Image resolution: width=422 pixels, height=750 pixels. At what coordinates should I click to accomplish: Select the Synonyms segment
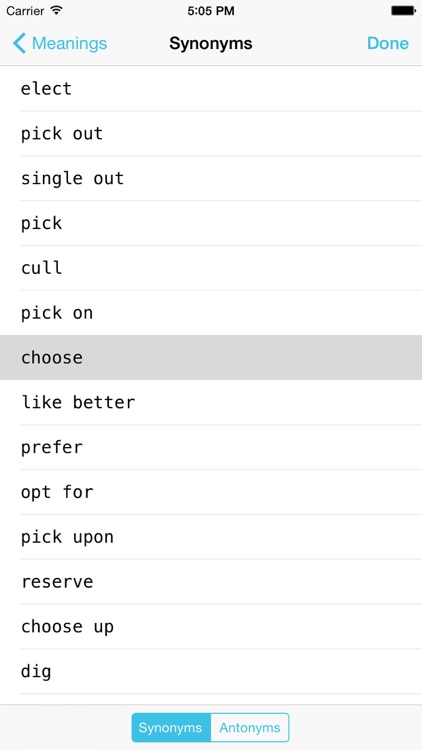[171, 728]
